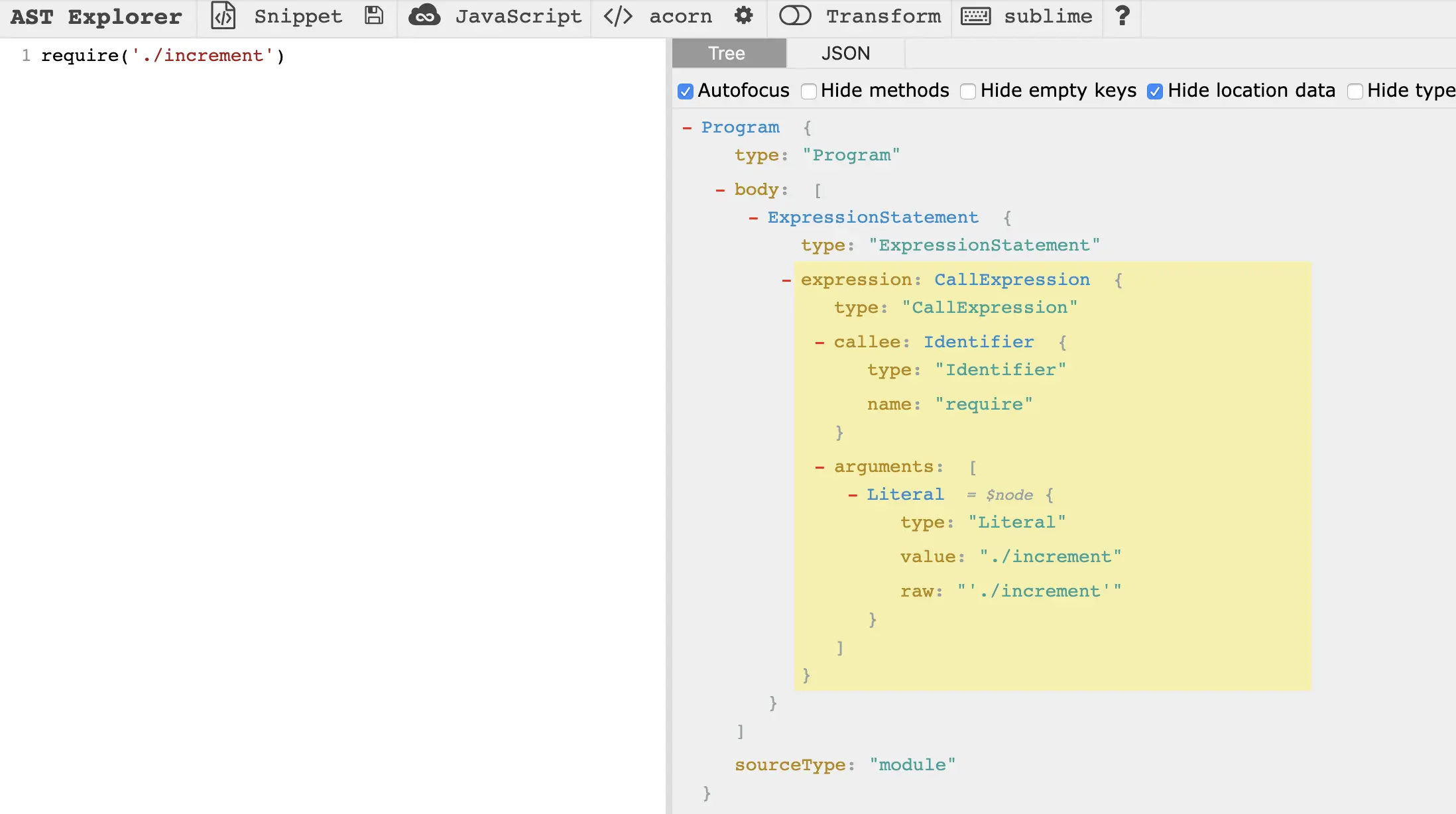Enable Hide empty keys checkbox
The height and width of the screenshot is (814, 1456).
968,91
